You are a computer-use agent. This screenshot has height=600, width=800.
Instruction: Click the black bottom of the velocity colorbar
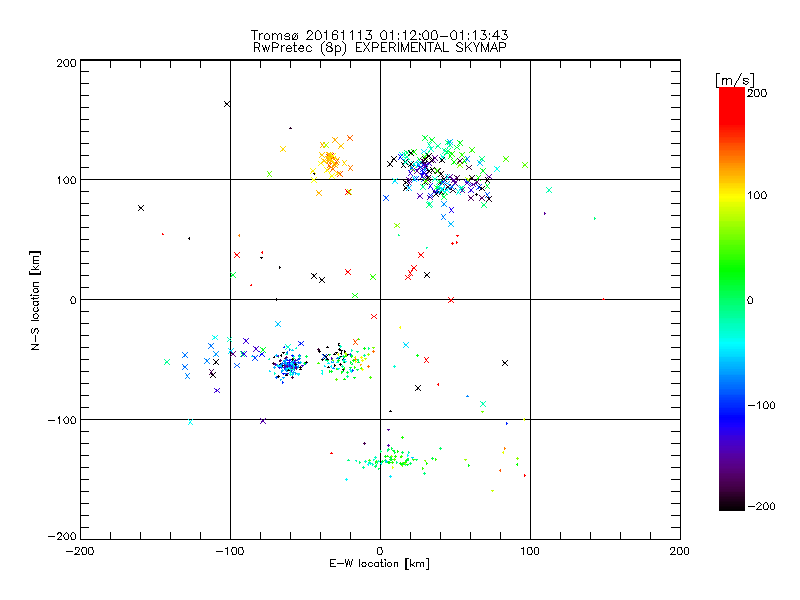click(732, 503)
